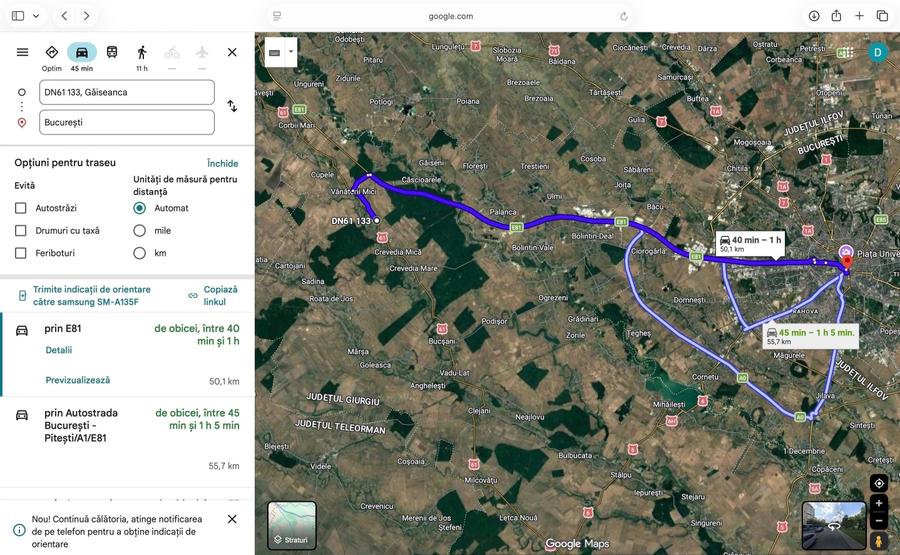Preview the E81 route with Previzualizează
900x555 pixels.
coord(77,380)
